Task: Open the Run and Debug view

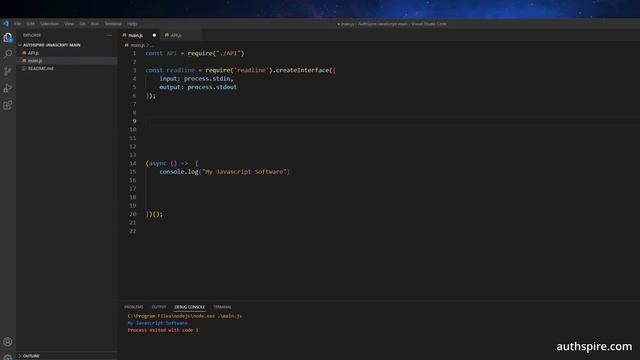Action: (7, 88)
